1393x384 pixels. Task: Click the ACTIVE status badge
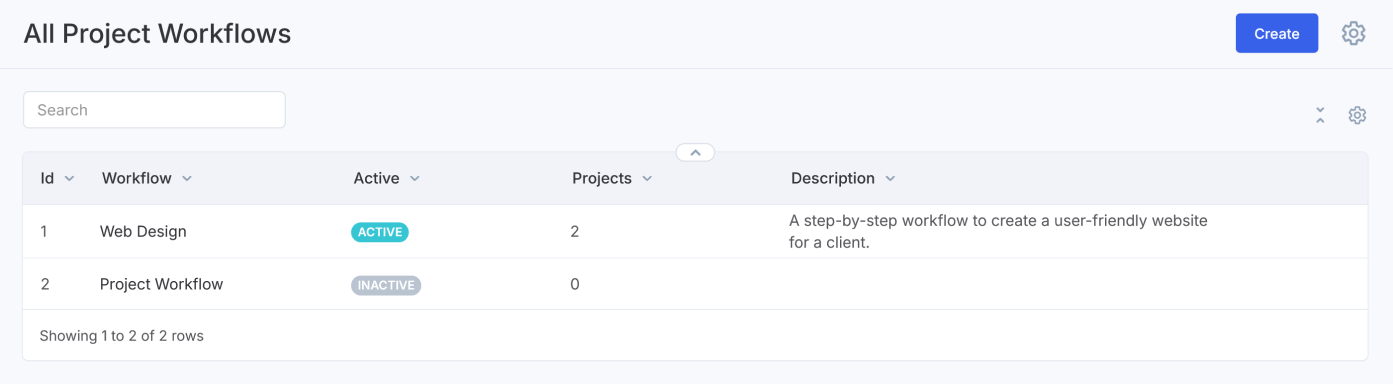(x=380, y=232)
